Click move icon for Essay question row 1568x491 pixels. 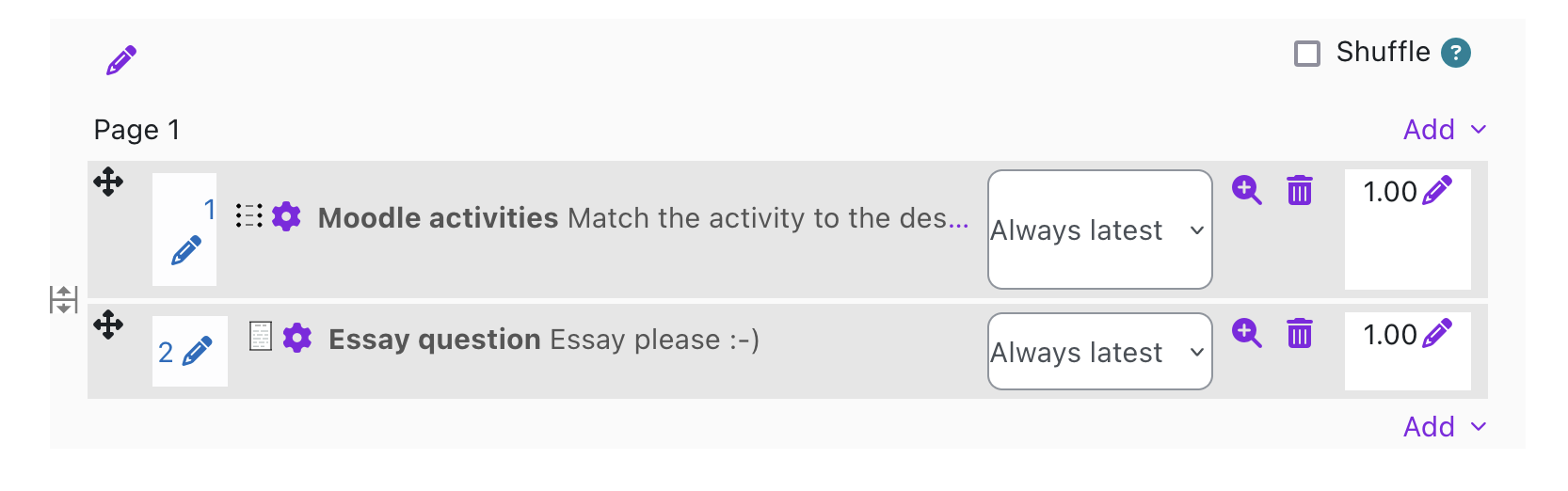coord(108,325)
